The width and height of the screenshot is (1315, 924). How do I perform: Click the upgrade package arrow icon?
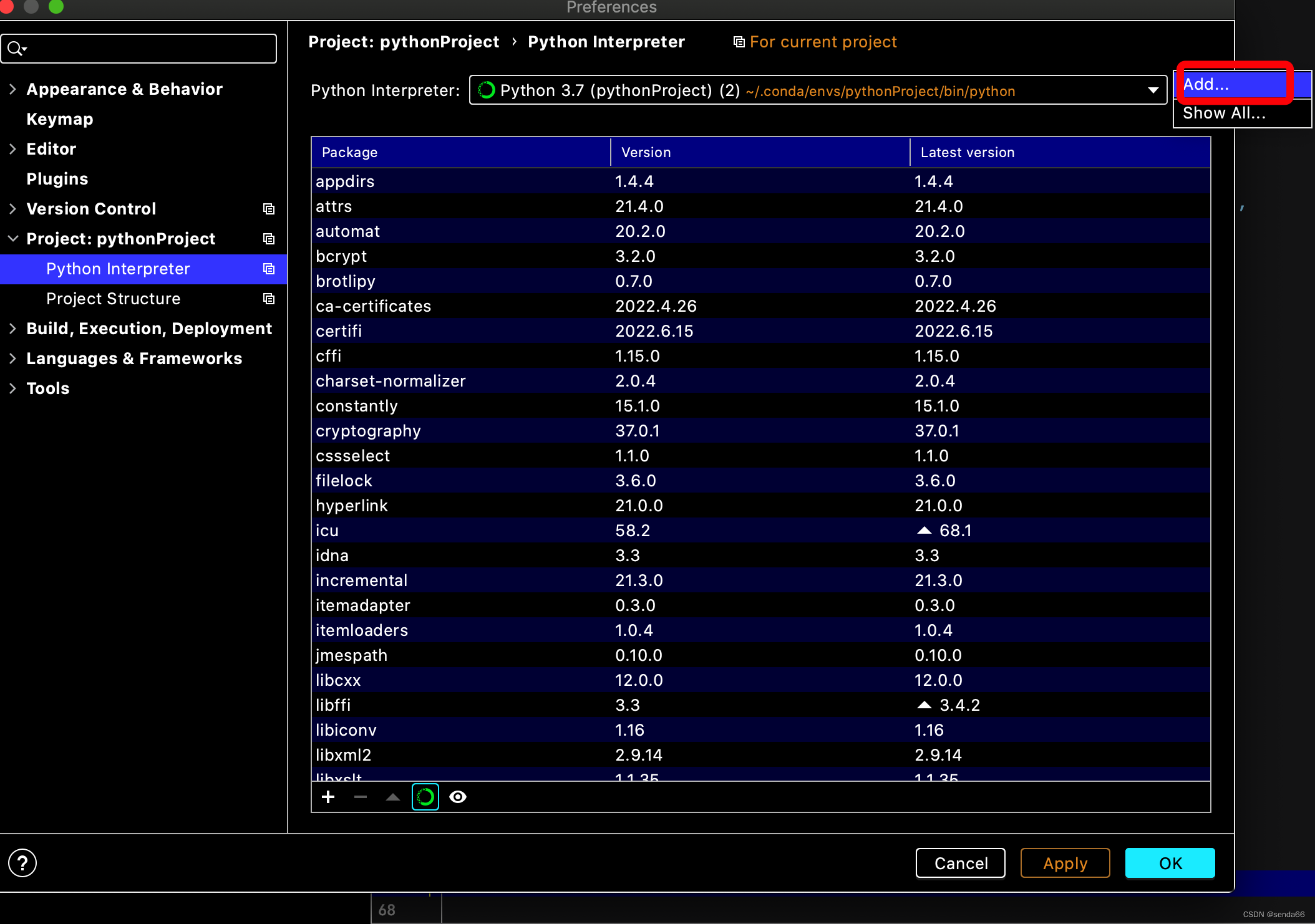(x=394, y=797)
